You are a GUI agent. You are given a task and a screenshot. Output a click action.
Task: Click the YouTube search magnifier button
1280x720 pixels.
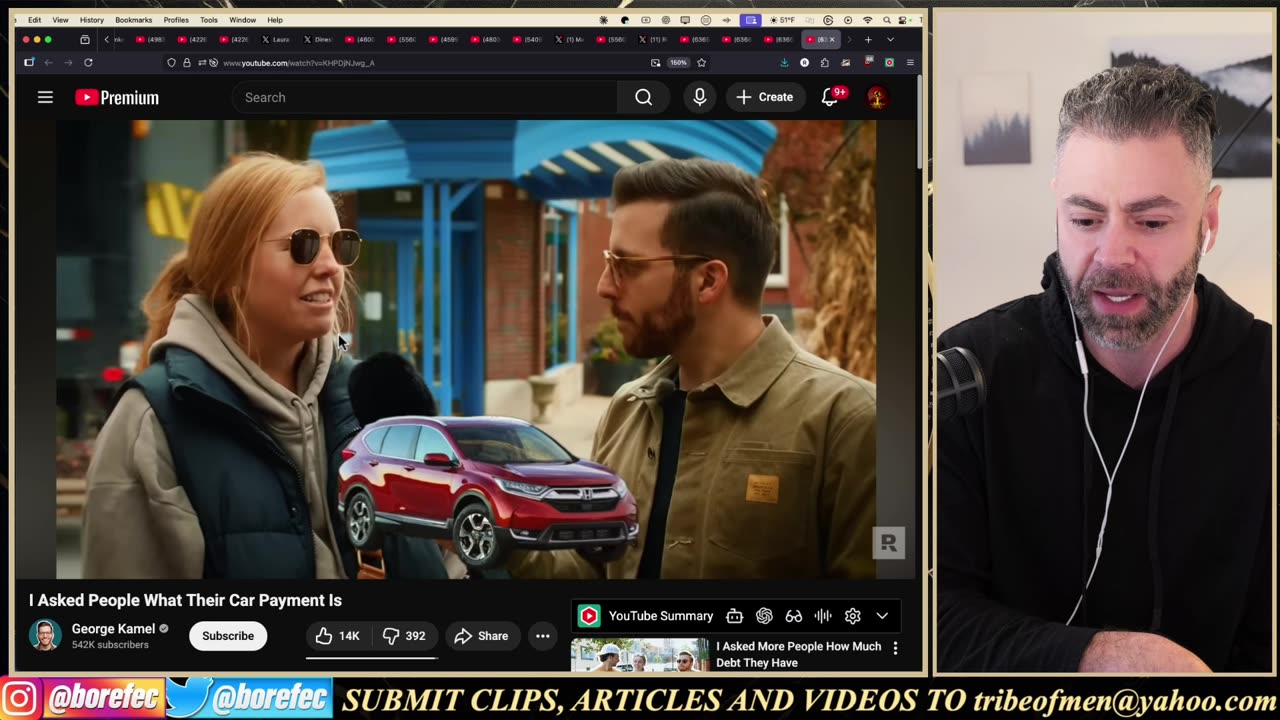pyautogui.click(x=644, y=97)
